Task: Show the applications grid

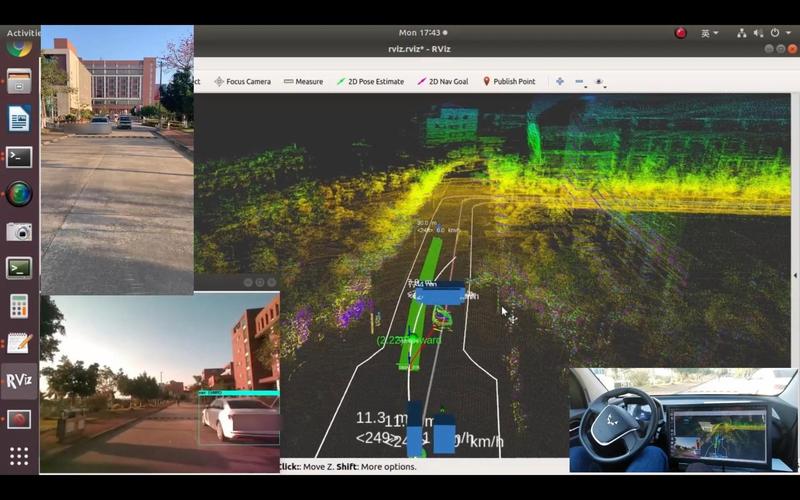Action: pos(19,456)
